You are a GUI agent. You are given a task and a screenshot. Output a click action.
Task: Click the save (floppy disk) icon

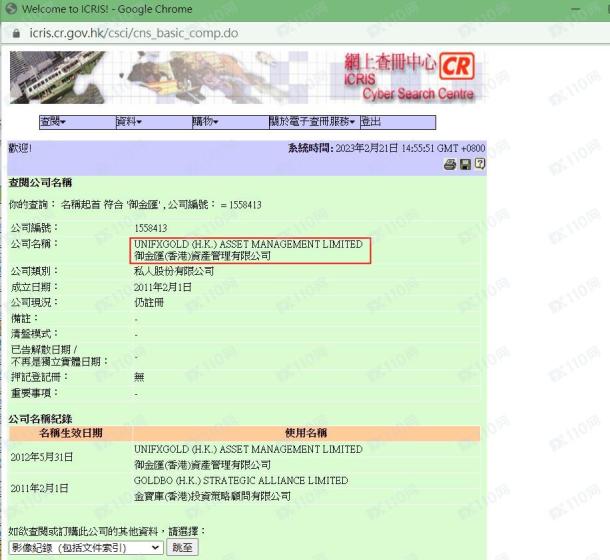[x=465, y=164]
